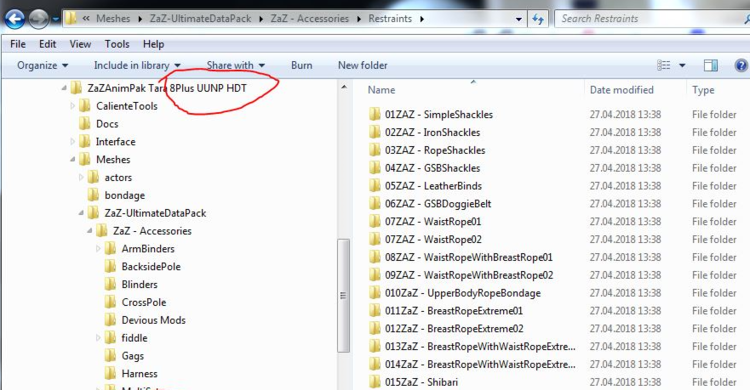This screenshot has height=390, width=750.
Task: Click the Interface folder icon in tree
Action: click(85, 141)
